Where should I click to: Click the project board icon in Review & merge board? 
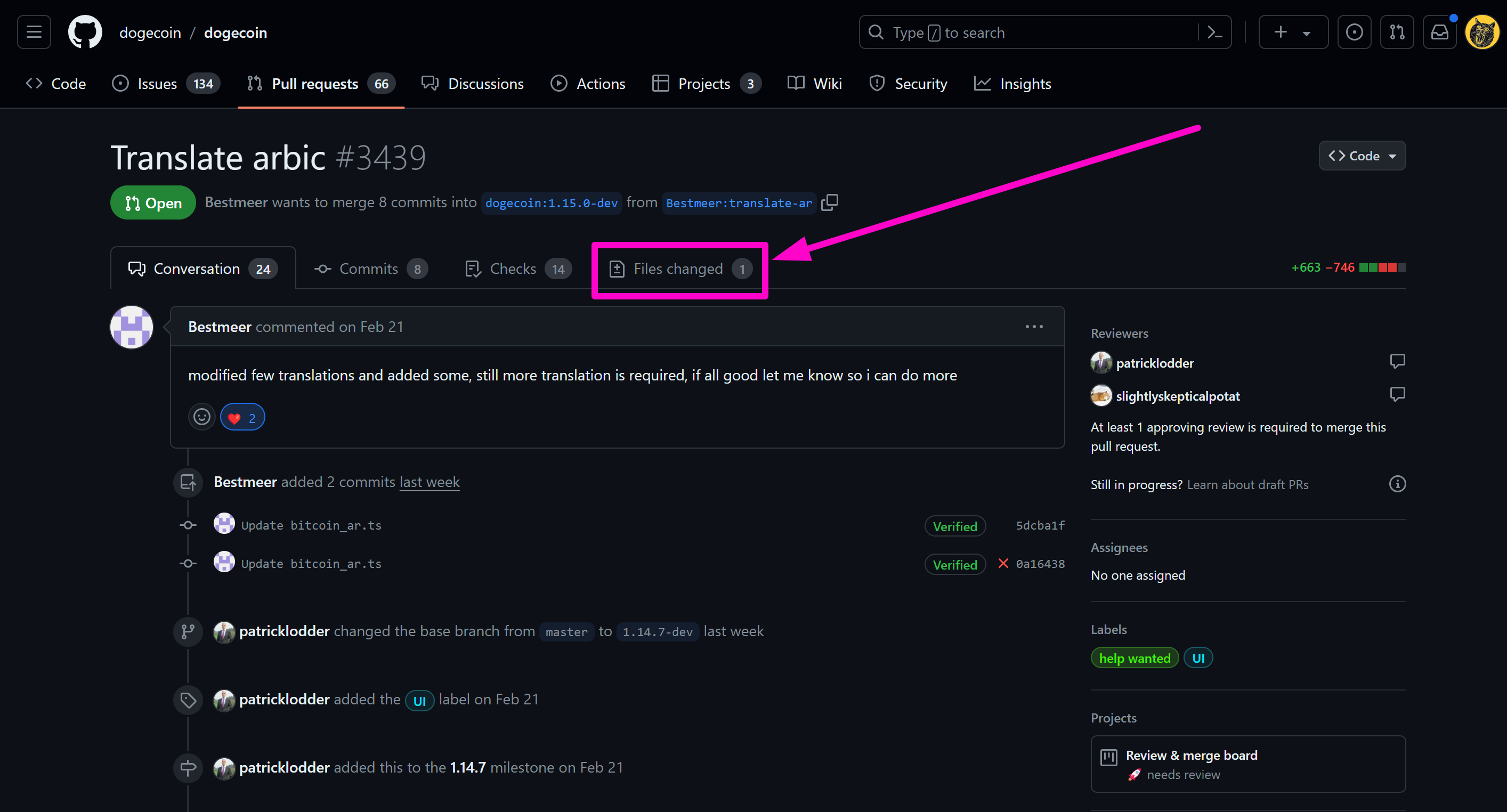pyautogui.click(x=1108, y=757)
